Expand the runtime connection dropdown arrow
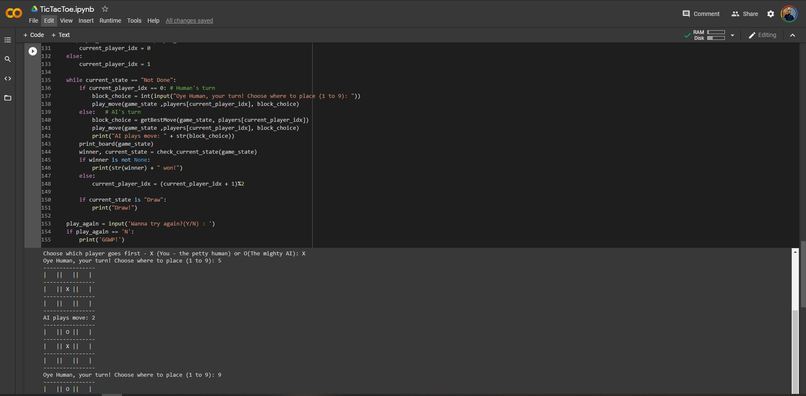Screen dimensions: 806x396 tap(732, 35)
